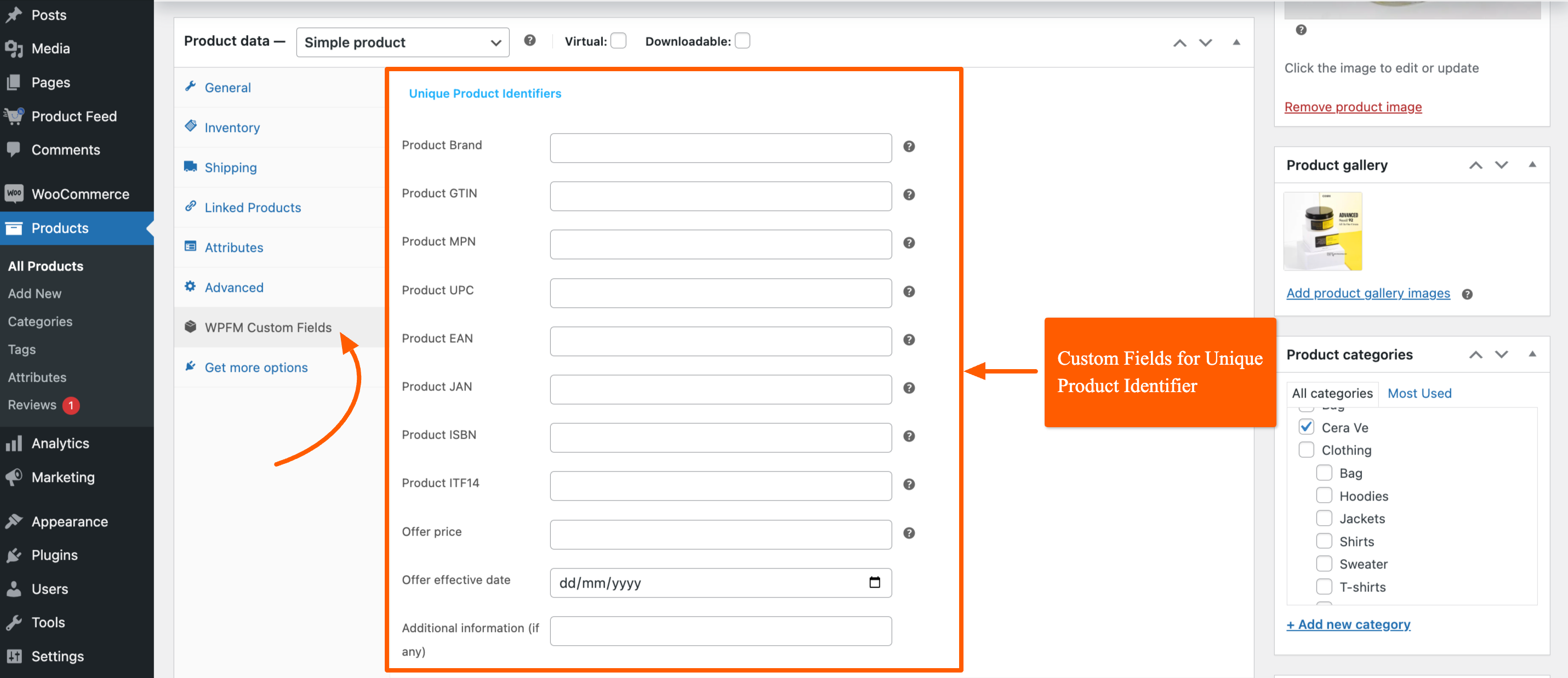Viewport: 1568px width, 678px height.
Task: Open the Plugins menu
Action: click(x=77, y=555)
